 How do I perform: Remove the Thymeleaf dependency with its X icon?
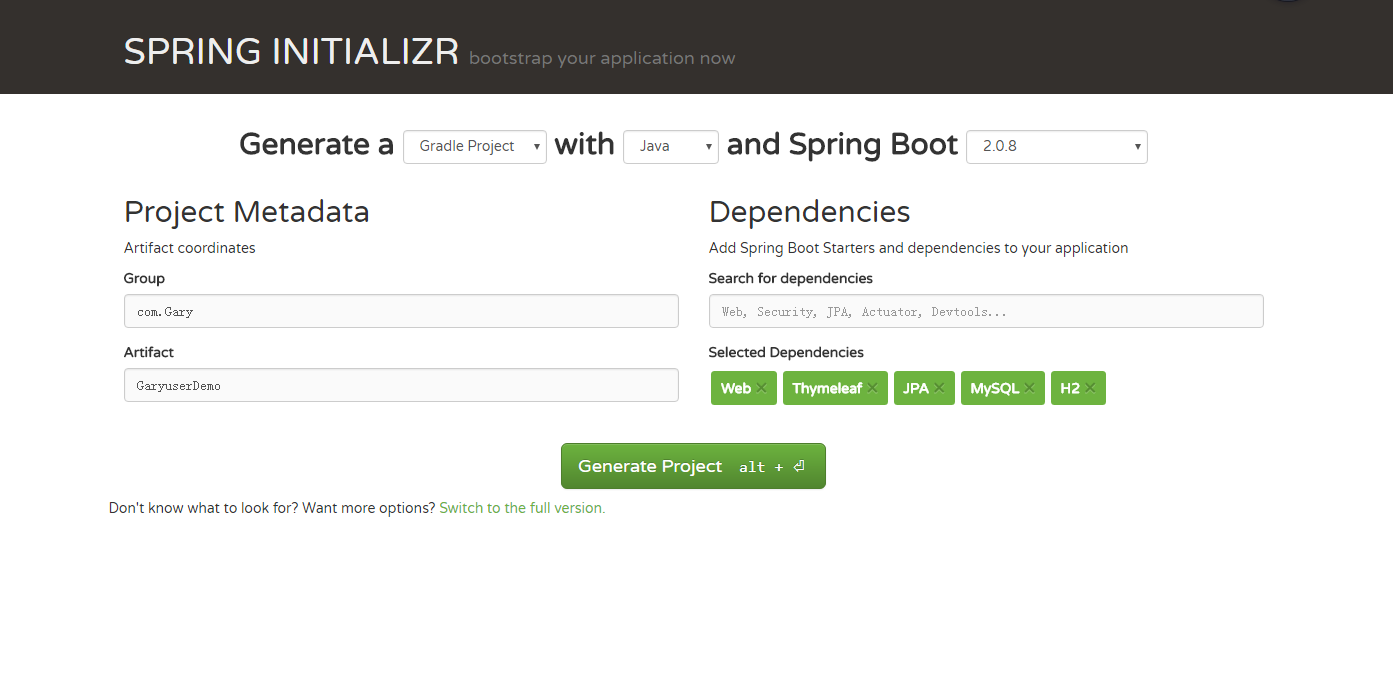[x=872, y=388]
